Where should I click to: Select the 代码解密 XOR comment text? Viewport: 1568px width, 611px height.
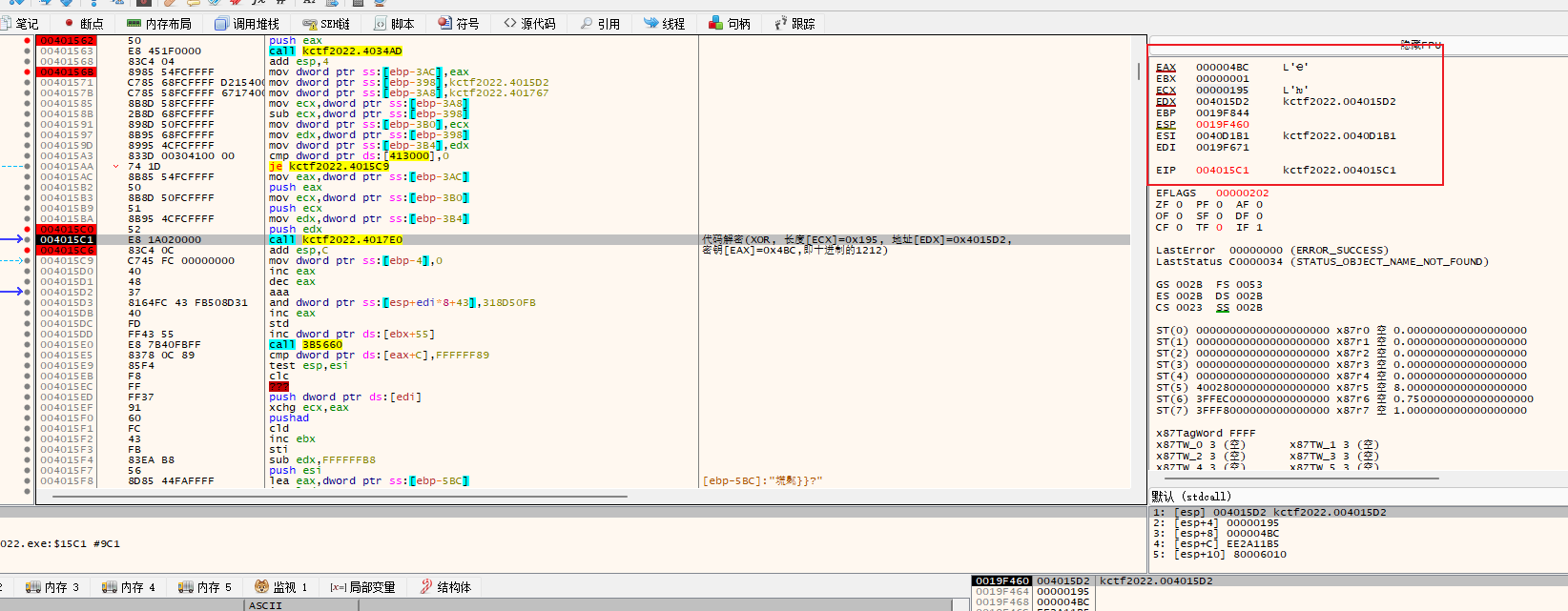pyautogui.click(x=856, y=245)
